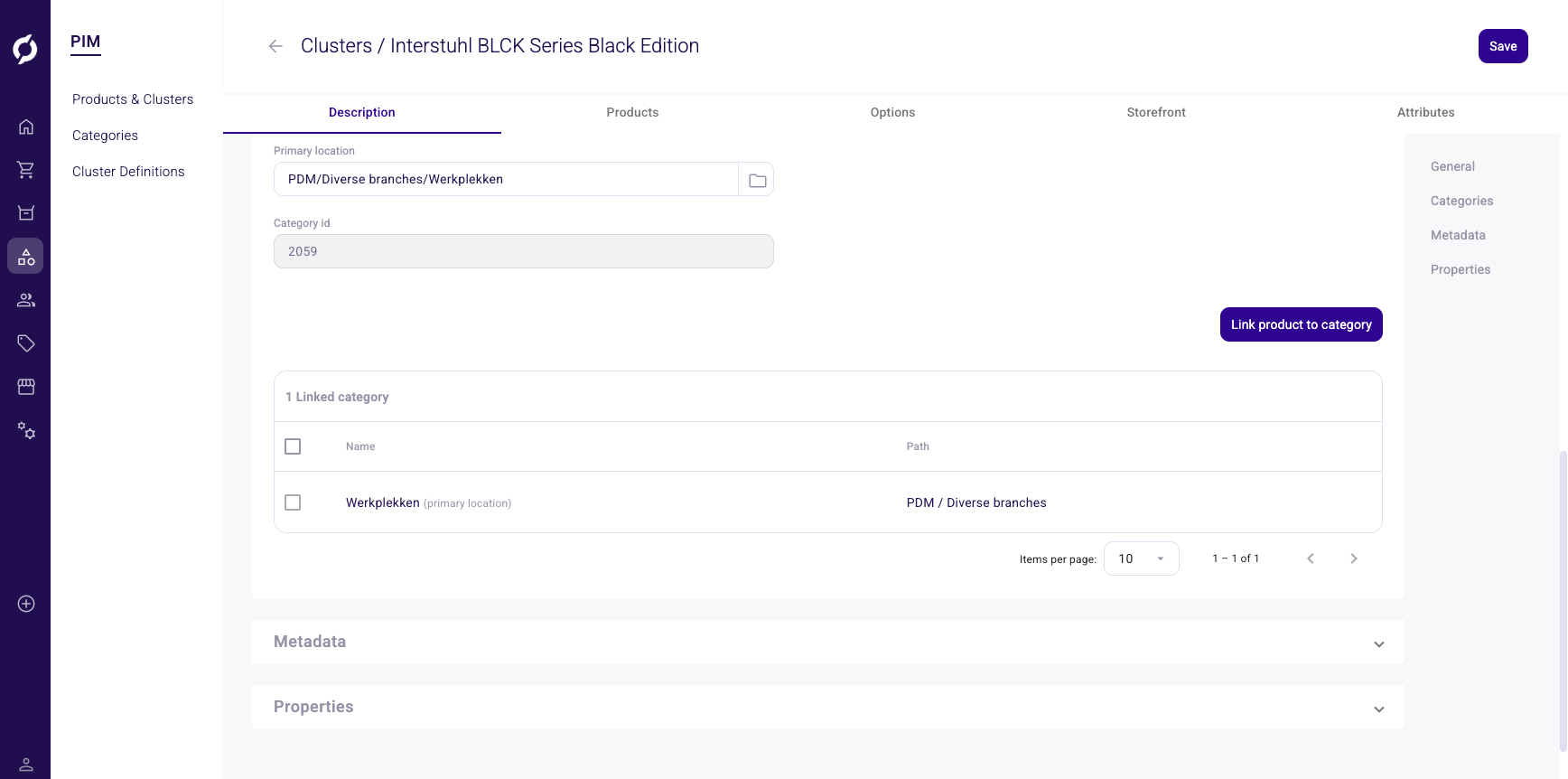The height and width of the screenshot is (779, 1568).
Task: Click the back arrow next to Clusters title
Action: [275, 46]
